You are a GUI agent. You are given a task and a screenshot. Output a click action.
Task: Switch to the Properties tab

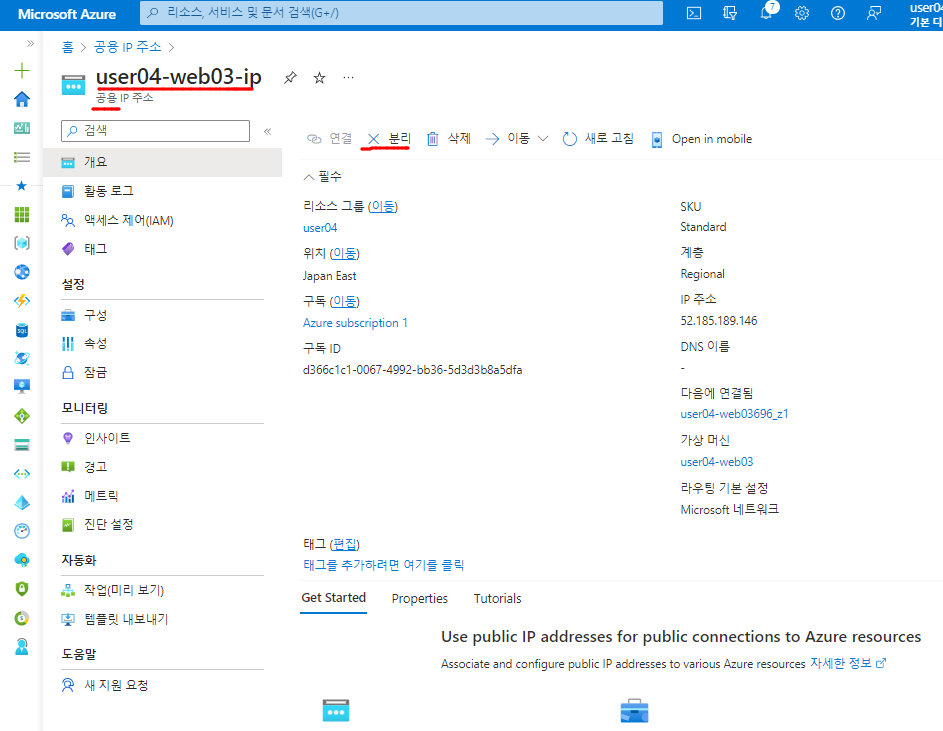point(420,599)
